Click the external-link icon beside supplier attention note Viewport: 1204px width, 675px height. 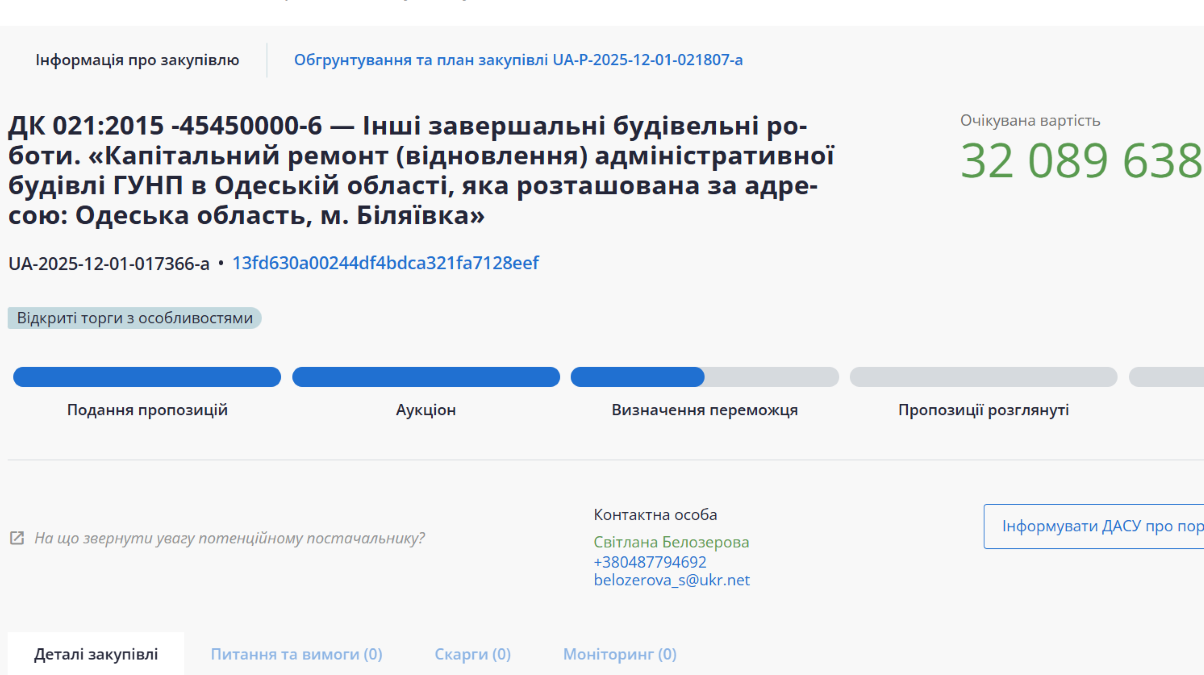coord(17,538)
